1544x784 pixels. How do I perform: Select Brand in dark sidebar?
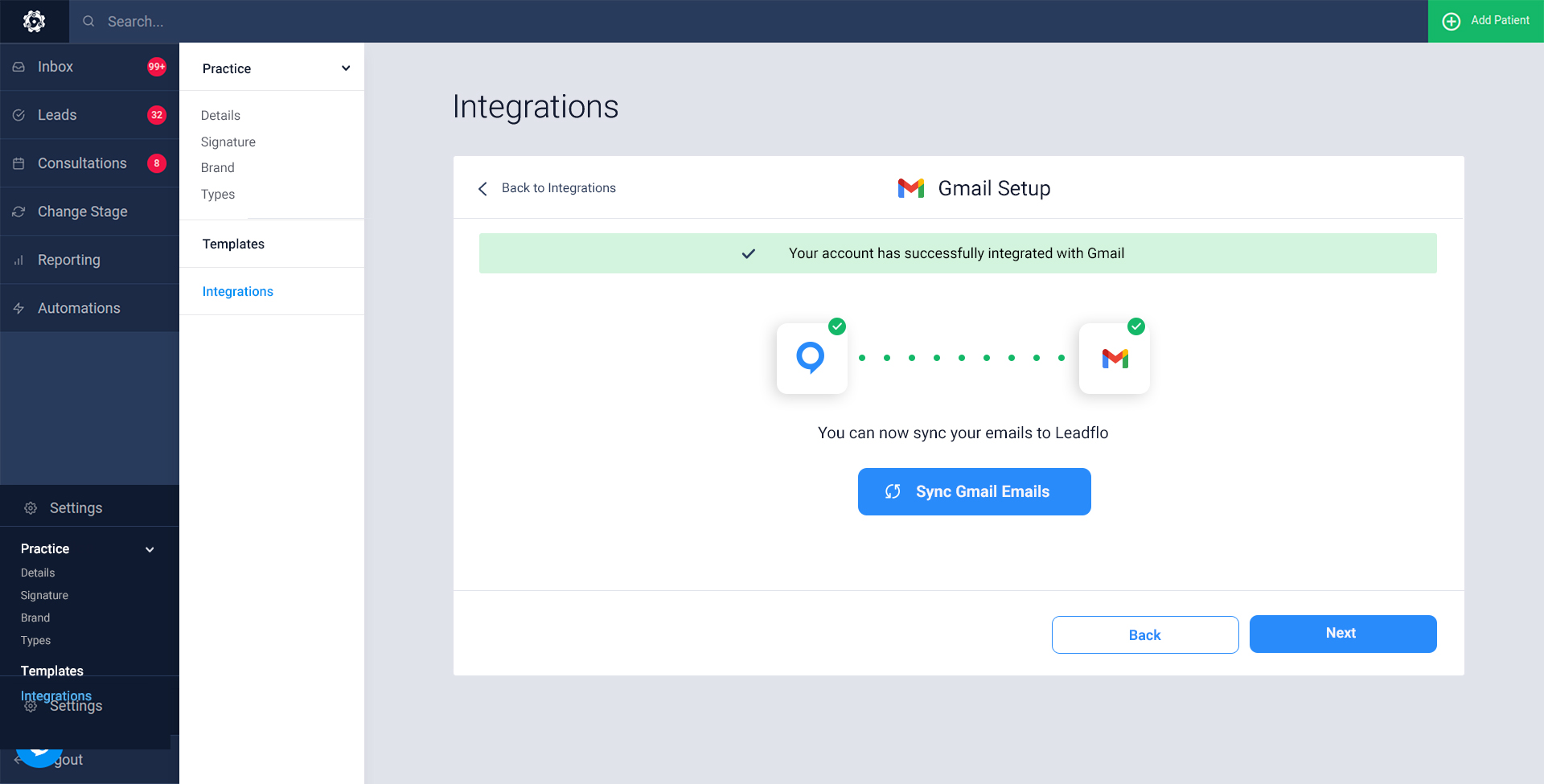tap(35, 618)
